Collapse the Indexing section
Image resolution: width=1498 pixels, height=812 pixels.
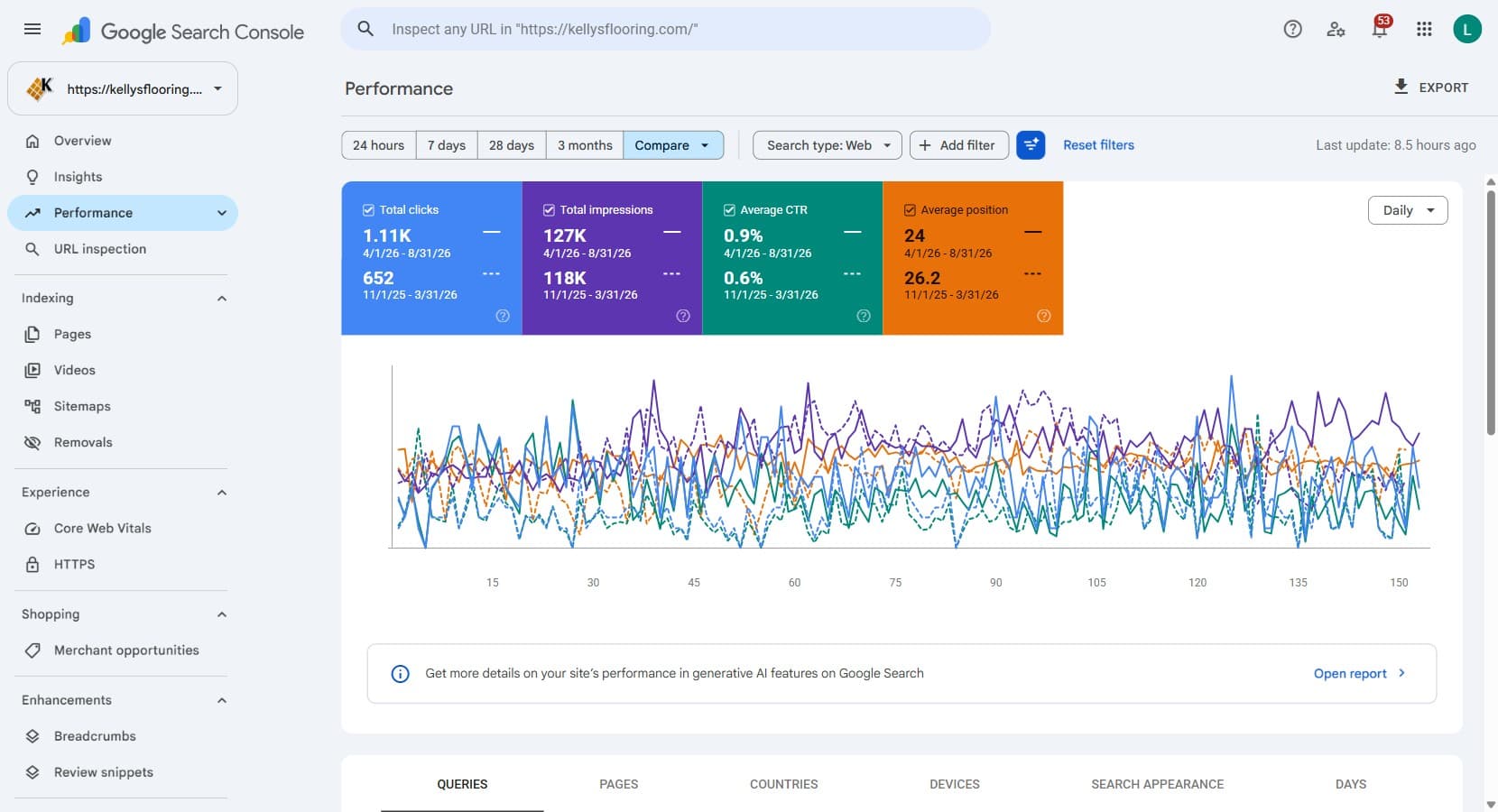click(x=222, y=299)
